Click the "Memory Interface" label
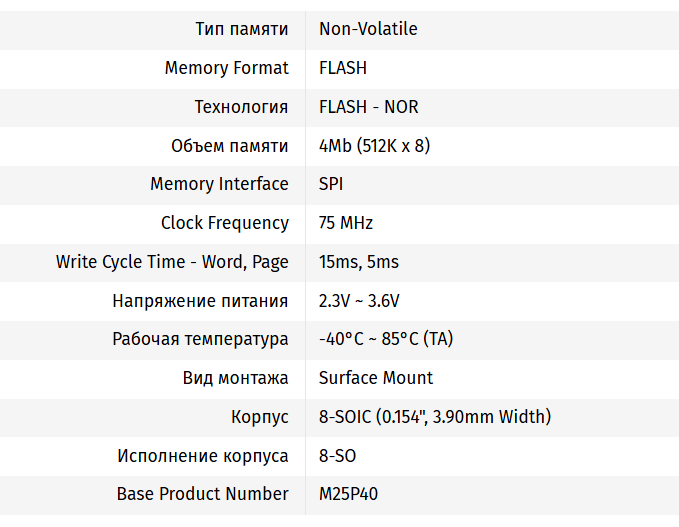Image resolution: width=679 pixels, height=527 pixels. pyautogui.click(x=219, y=184)
